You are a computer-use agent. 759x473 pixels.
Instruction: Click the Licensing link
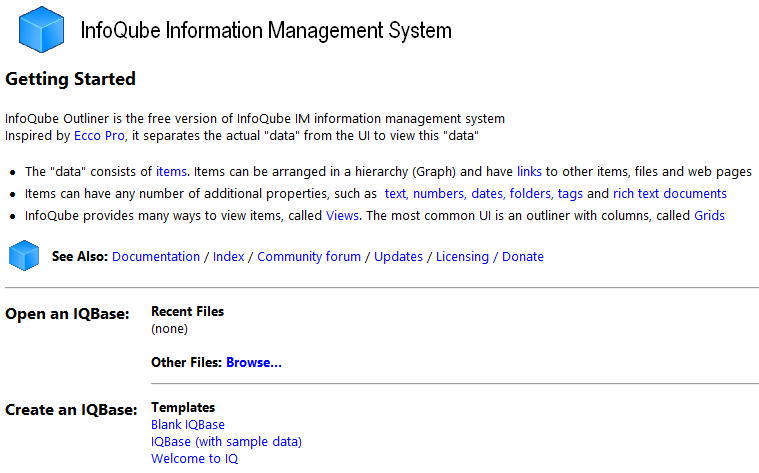click(462, 257)
